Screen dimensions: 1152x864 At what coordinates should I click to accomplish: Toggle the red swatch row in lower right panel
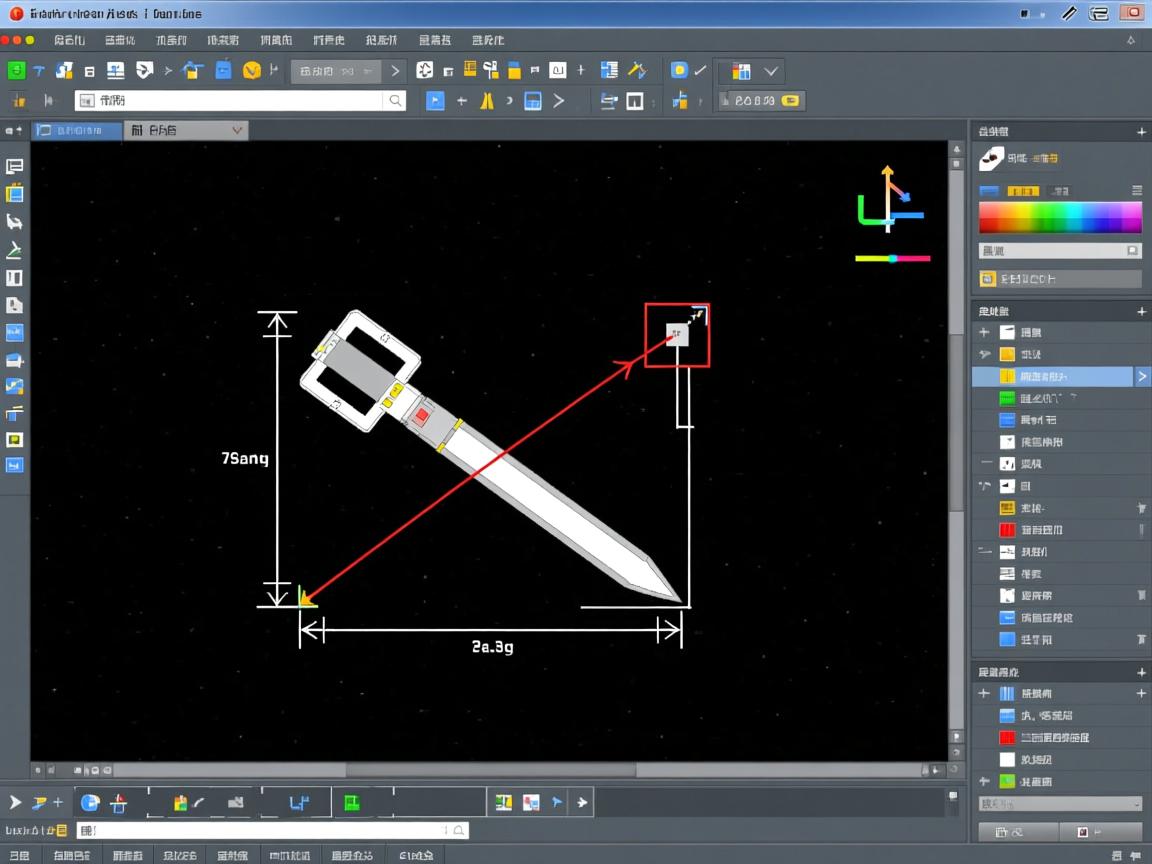tap(1007, 737)
